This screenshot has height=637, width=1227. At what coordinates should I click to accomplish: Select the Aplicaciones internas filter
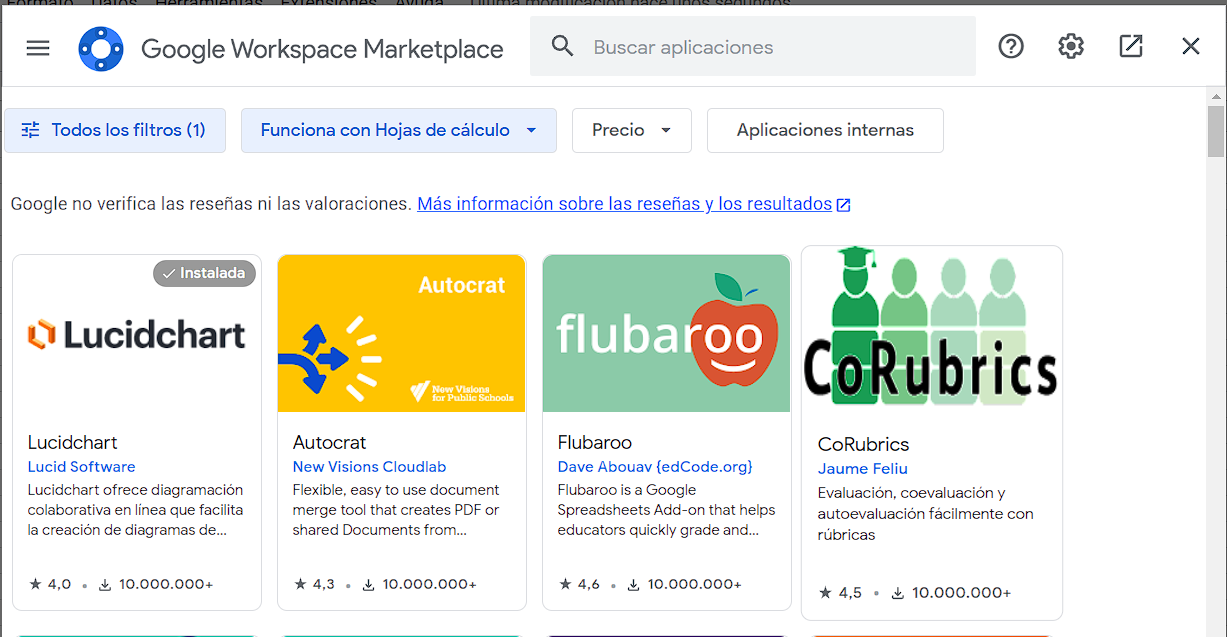click(x=825, y=130)
